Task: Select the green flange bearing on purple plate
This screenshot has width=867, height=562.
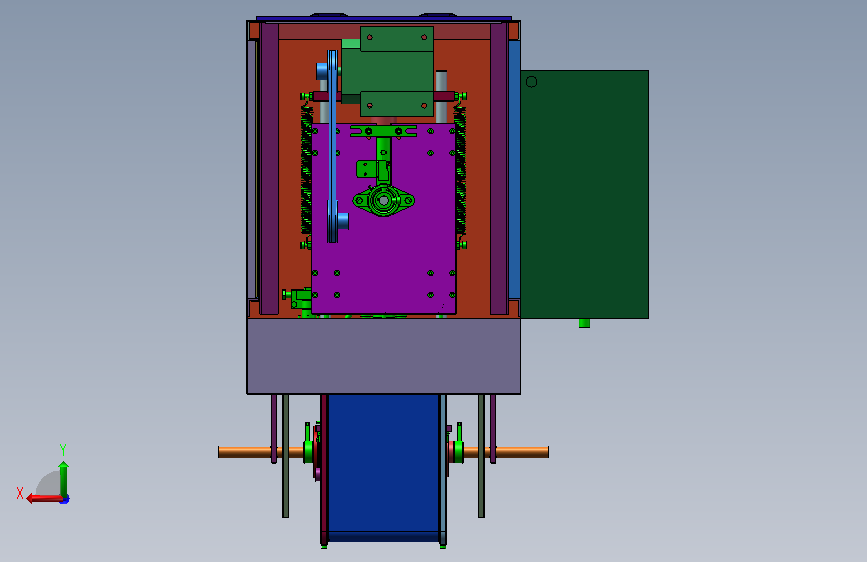Action: [383, 200]
